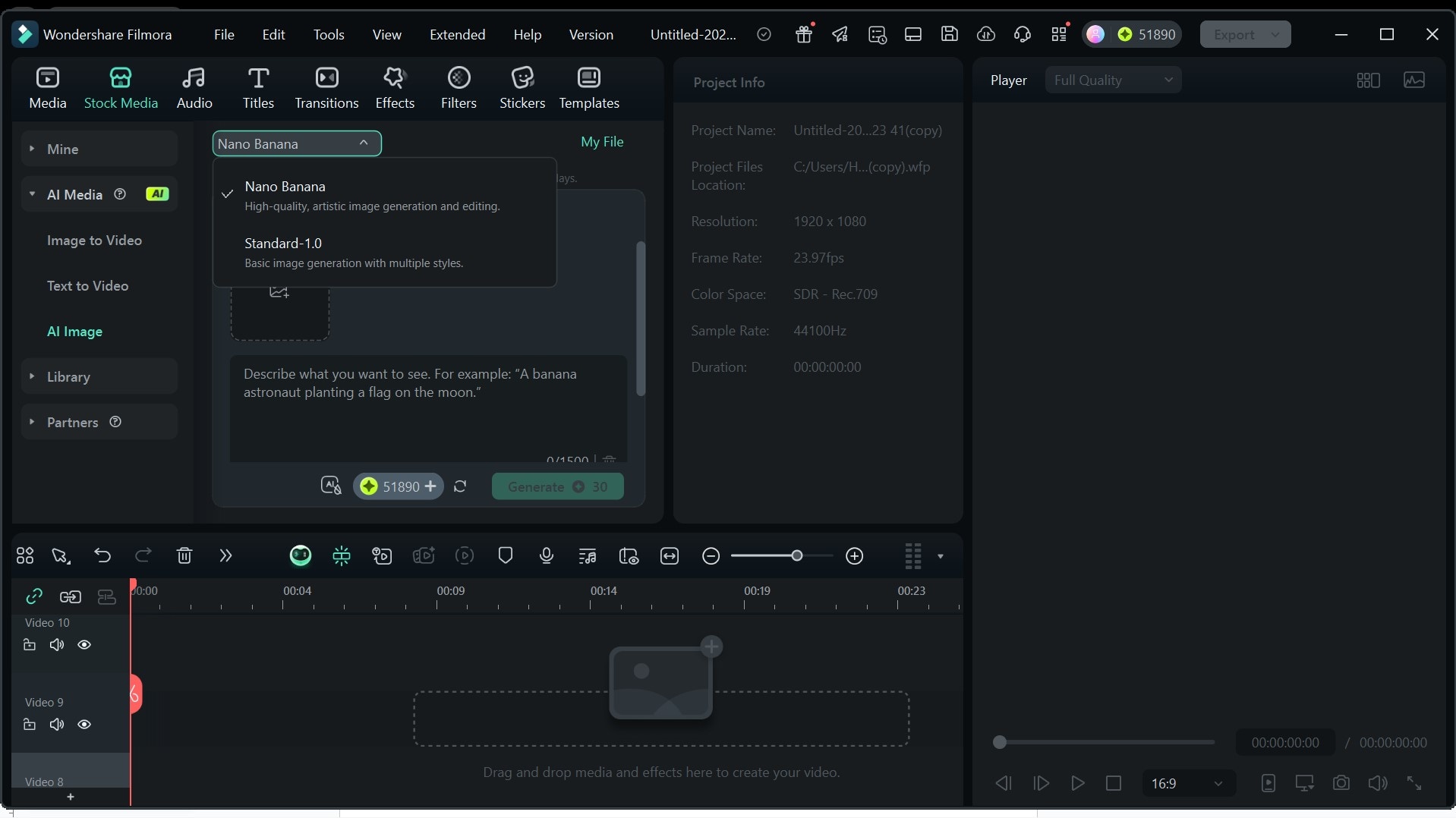The width and height of the screenshot is (1456, 818).
Task: Choose the Standard-1.0 model option
Action: [x=385, y=253]
